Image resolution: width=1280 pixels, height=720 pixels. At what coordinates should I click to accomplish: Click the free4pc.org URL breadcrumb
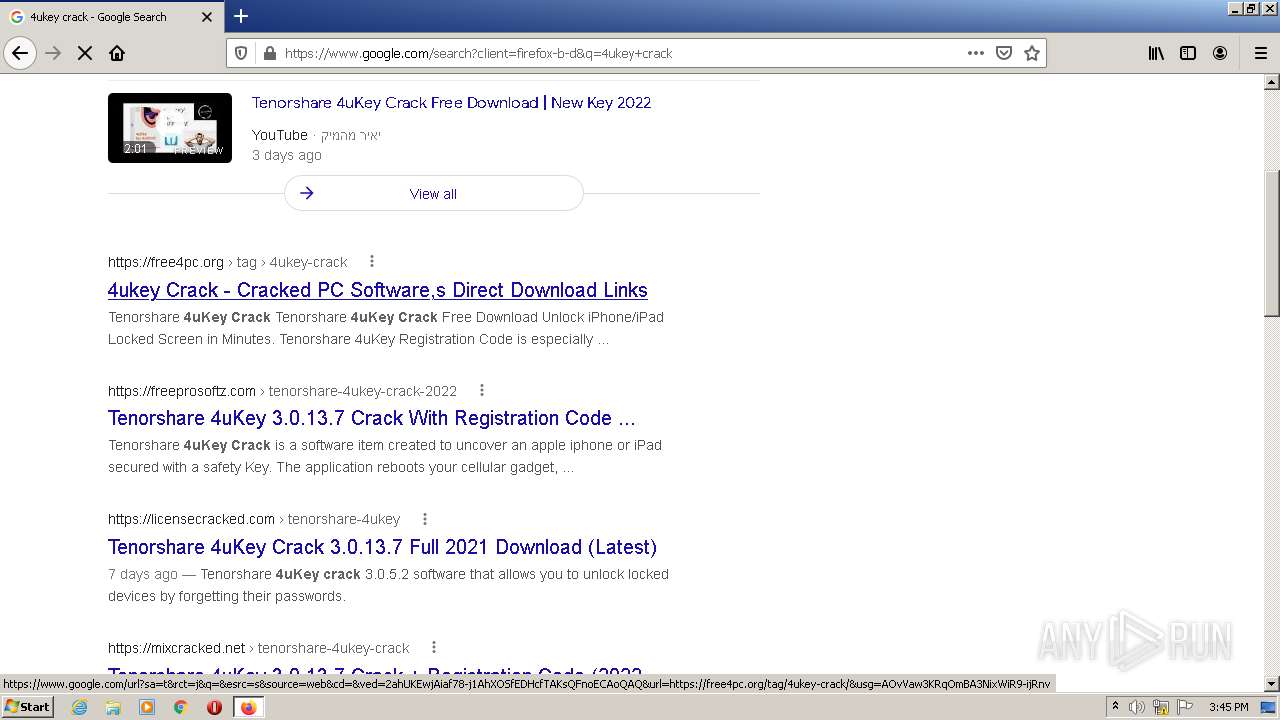coord(228,262)
